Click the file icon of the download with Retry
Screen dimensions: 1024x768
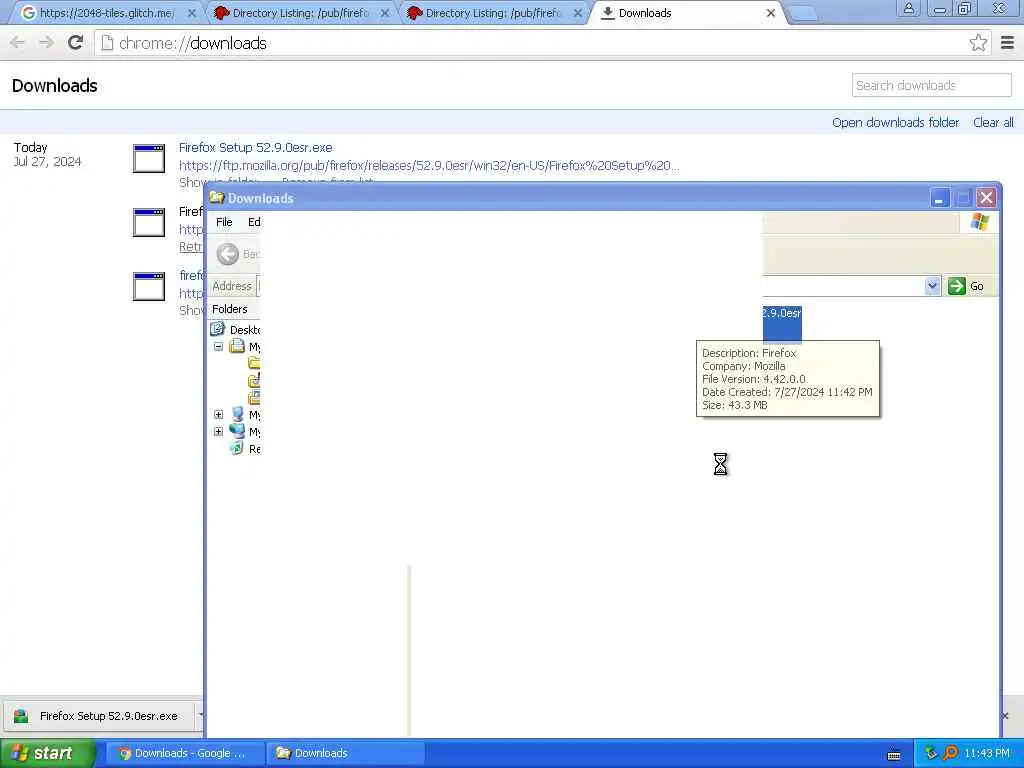tap(149, 223)
